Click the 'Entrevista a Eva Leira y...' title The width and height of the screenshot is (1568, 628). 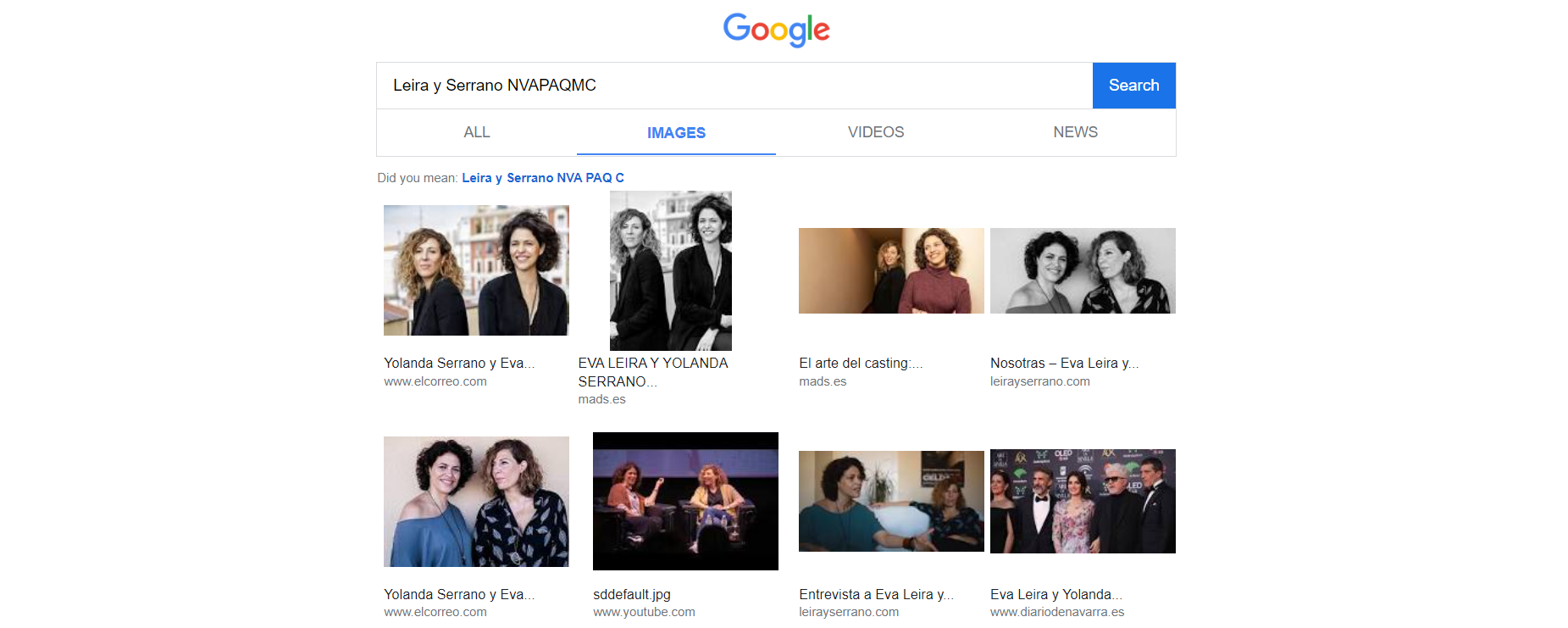pos(876,595)
